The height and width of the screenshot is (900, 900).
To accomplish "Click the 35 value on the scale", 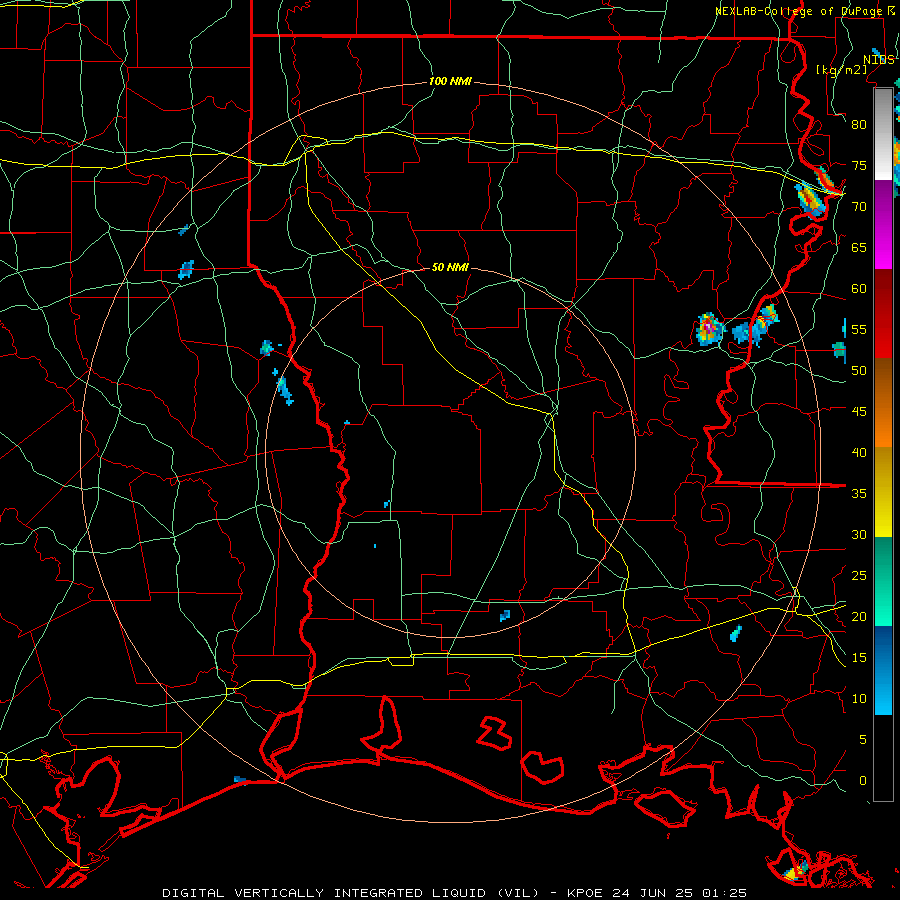I will (859, 494).
